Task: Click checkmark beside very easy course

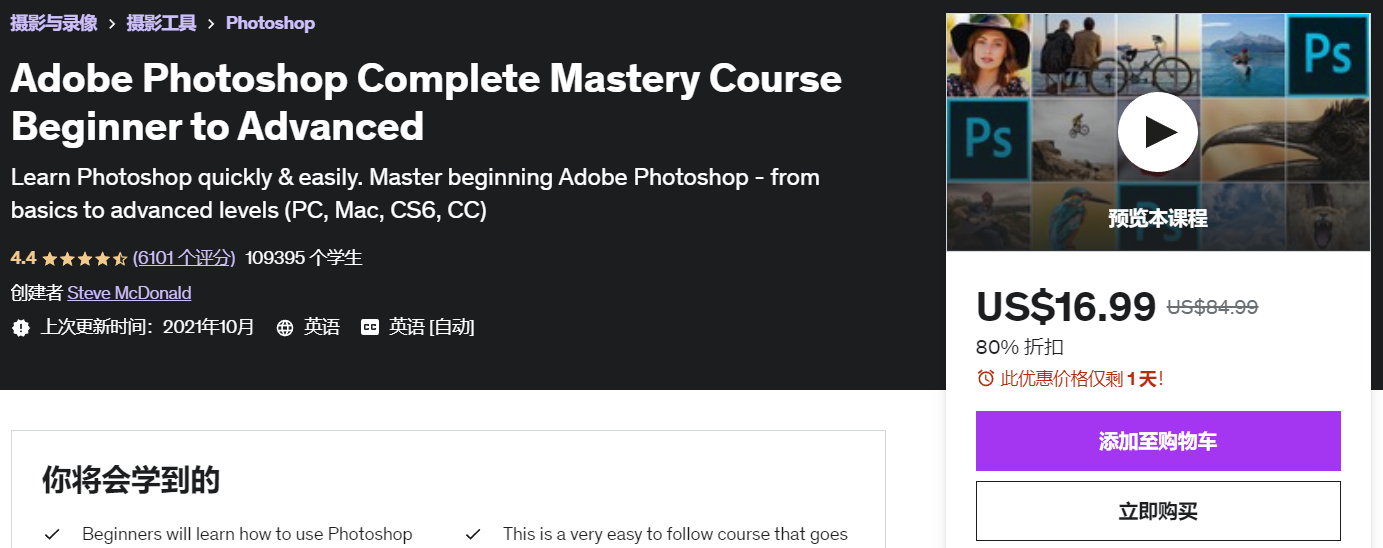Action: (x=473, y=534)
